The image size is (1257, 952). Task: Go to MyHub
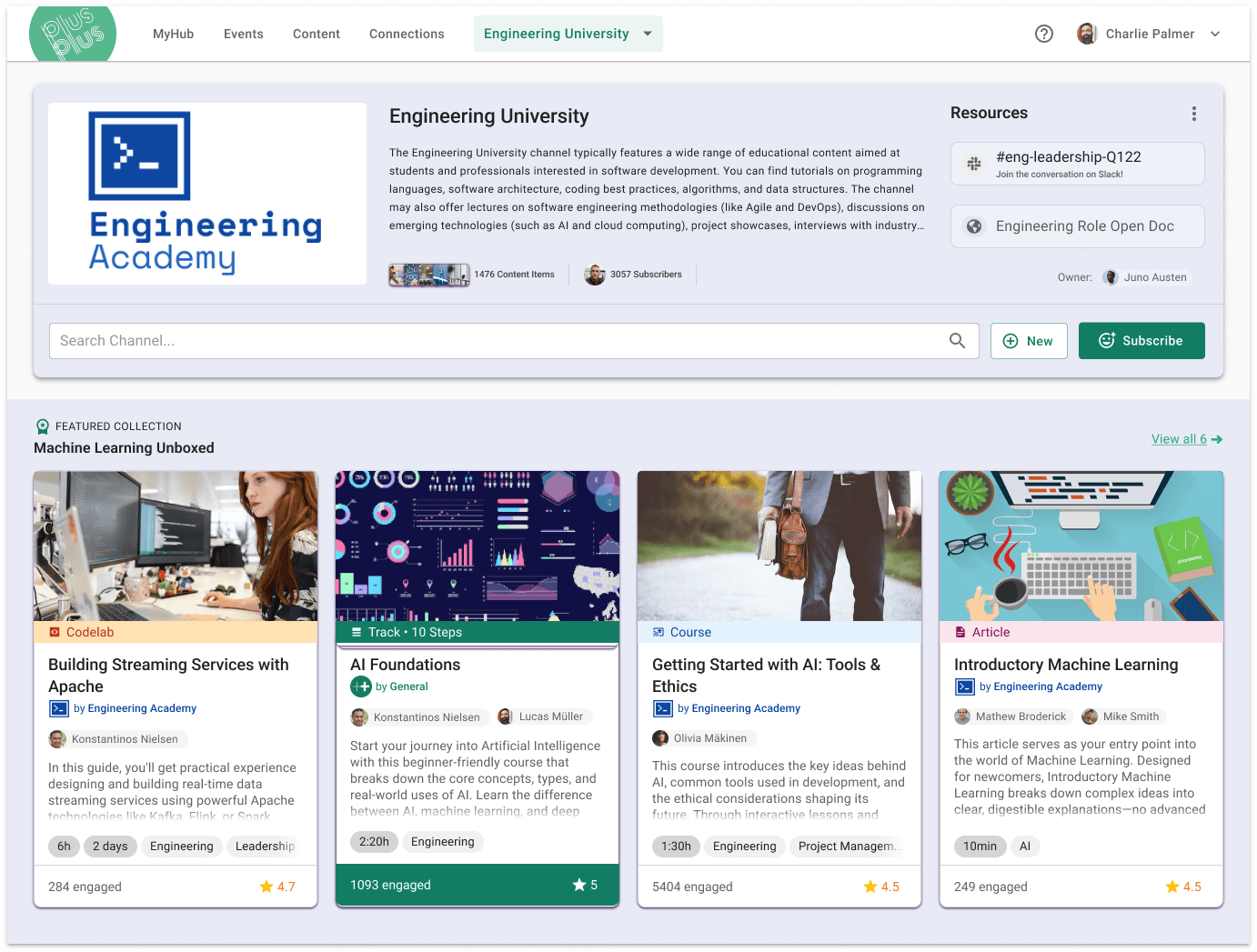coord(173,34)
